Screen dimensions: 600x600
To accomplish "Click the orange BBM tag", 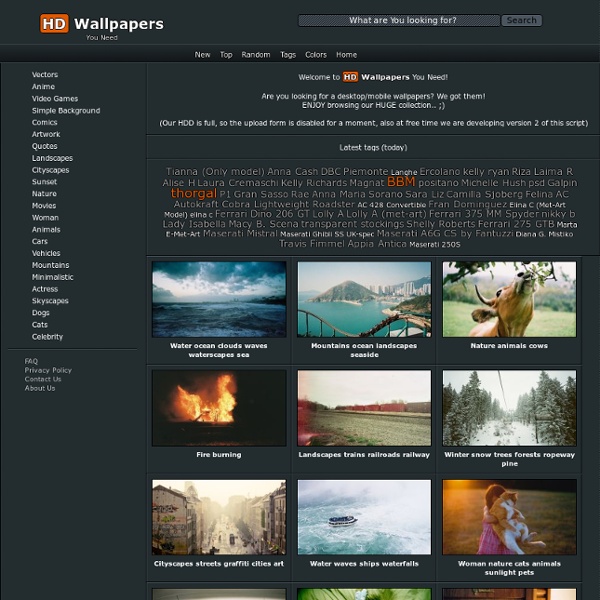I will [x=401, y=182].
